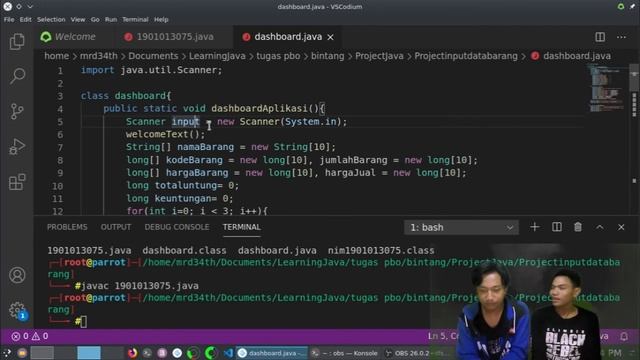This screenshot has height=360, width=640.
Task: Open the notifications bell in status bar
Action: (624, 336)
